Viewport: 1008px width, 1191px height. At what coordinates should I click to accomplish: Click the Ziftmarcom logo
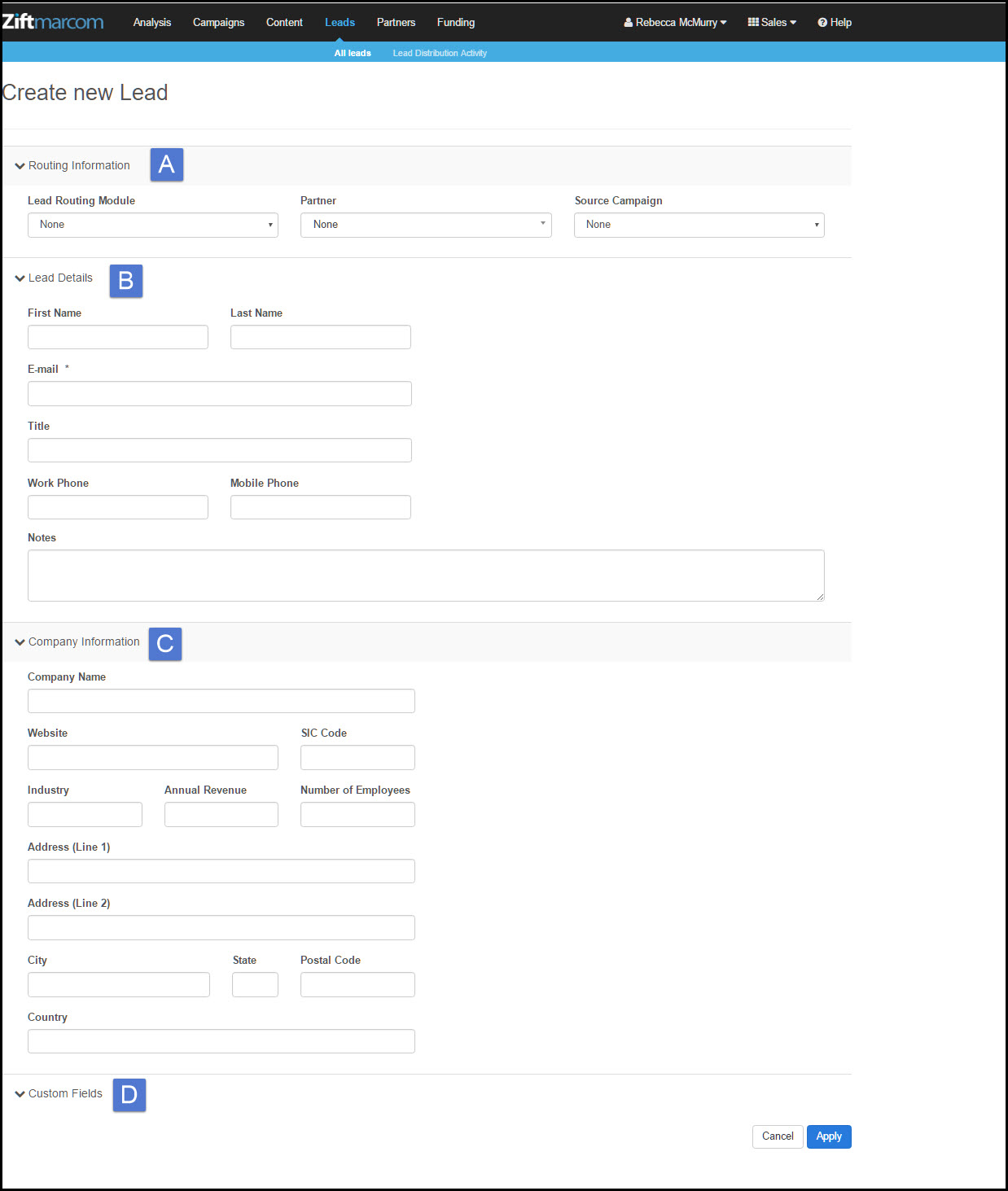point(53,22)
